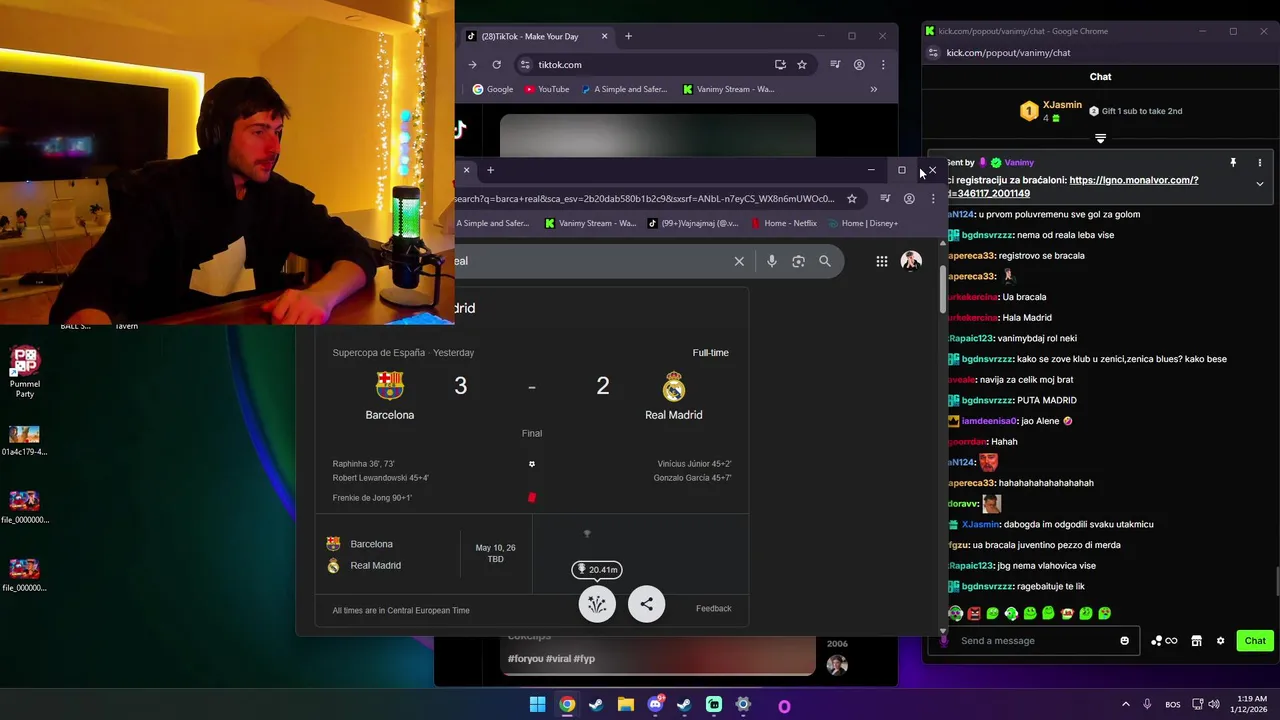Click the angry red emote in chat bar
The height and width of the screenshot is (720, 1280).
[x=974, y=613]
